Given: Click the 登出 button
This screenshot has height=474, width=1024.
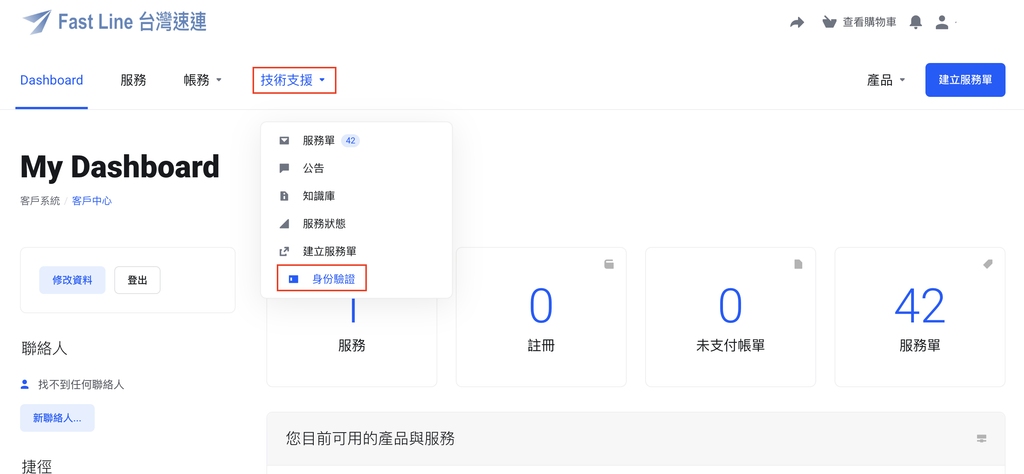Looking at the screenshot, I should point(137,280).
